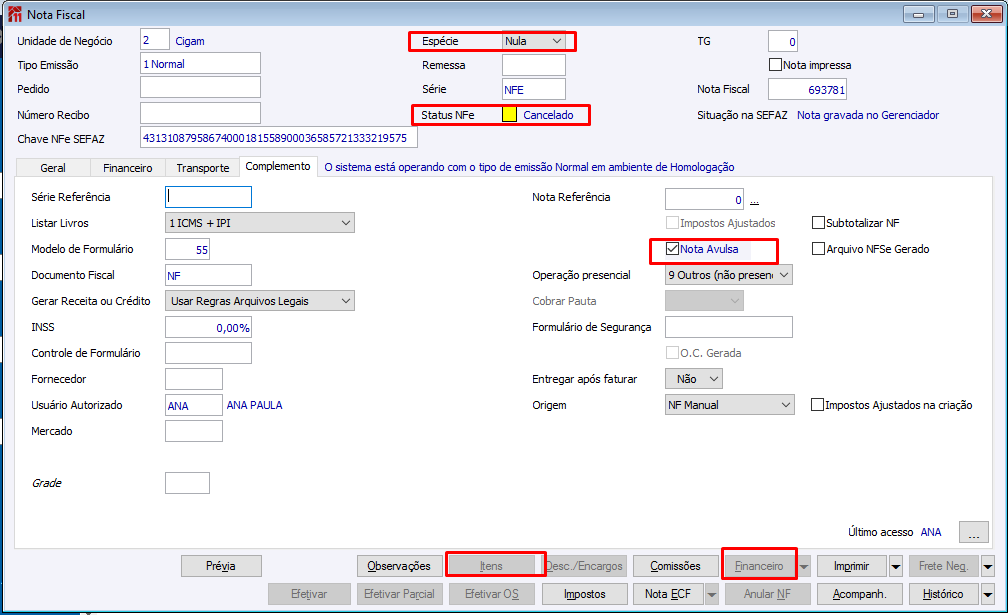Image resolution: width=1008 pixels, height=615 pixels.
Task: Click the Efetivar button
Action: (x=309, y=594)
